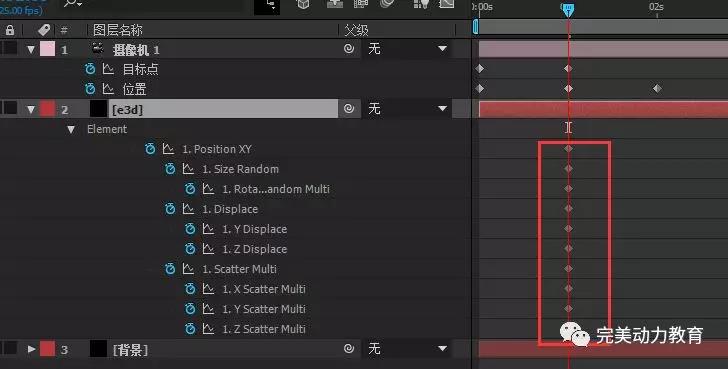Screen dimensions: 728x369
Task: Click parent pick whip of e3d layer
Action: point(349,109)
